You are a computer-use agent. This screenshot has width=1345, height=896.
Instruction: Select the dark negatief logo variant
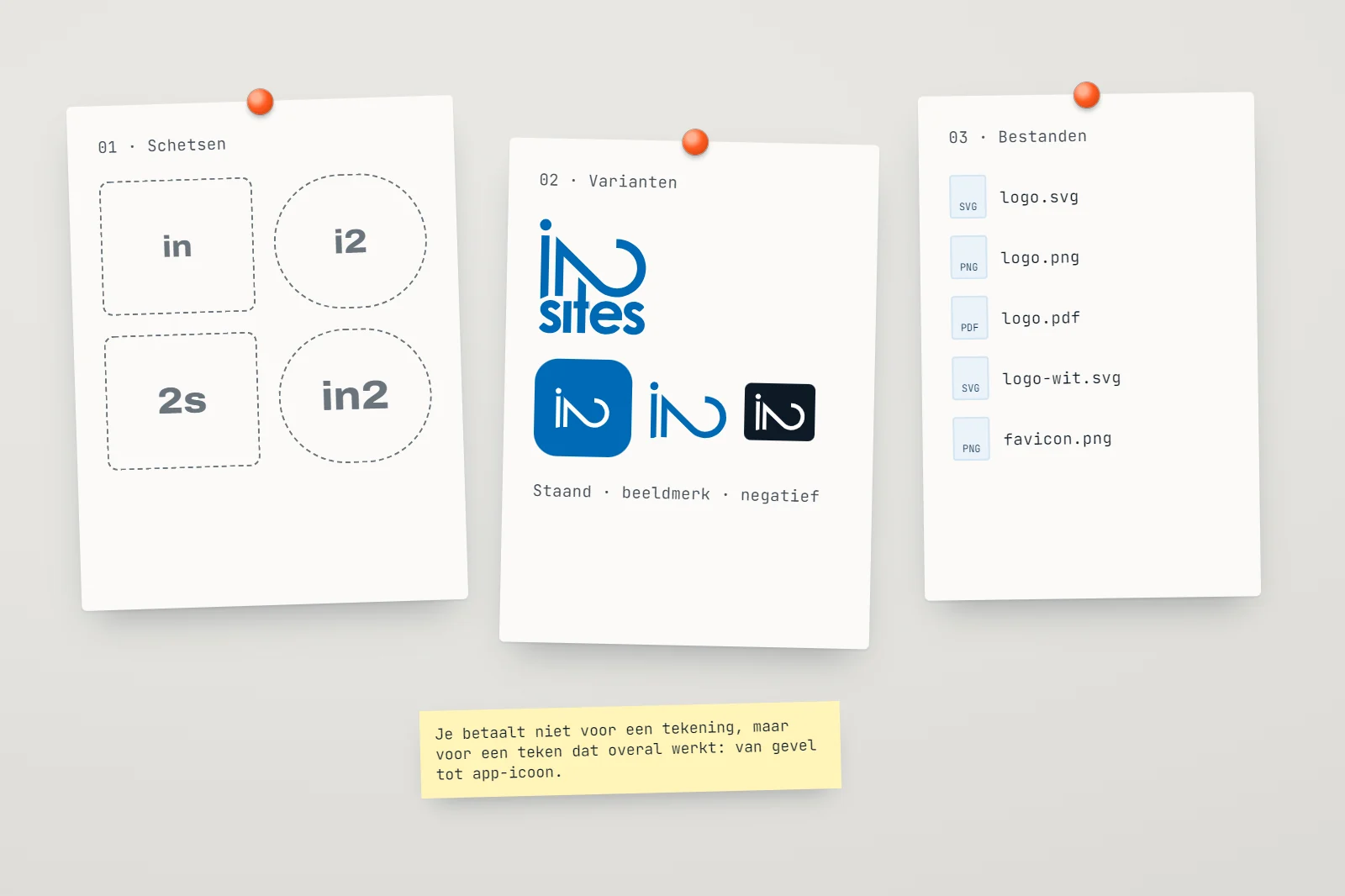pos(779,412)
